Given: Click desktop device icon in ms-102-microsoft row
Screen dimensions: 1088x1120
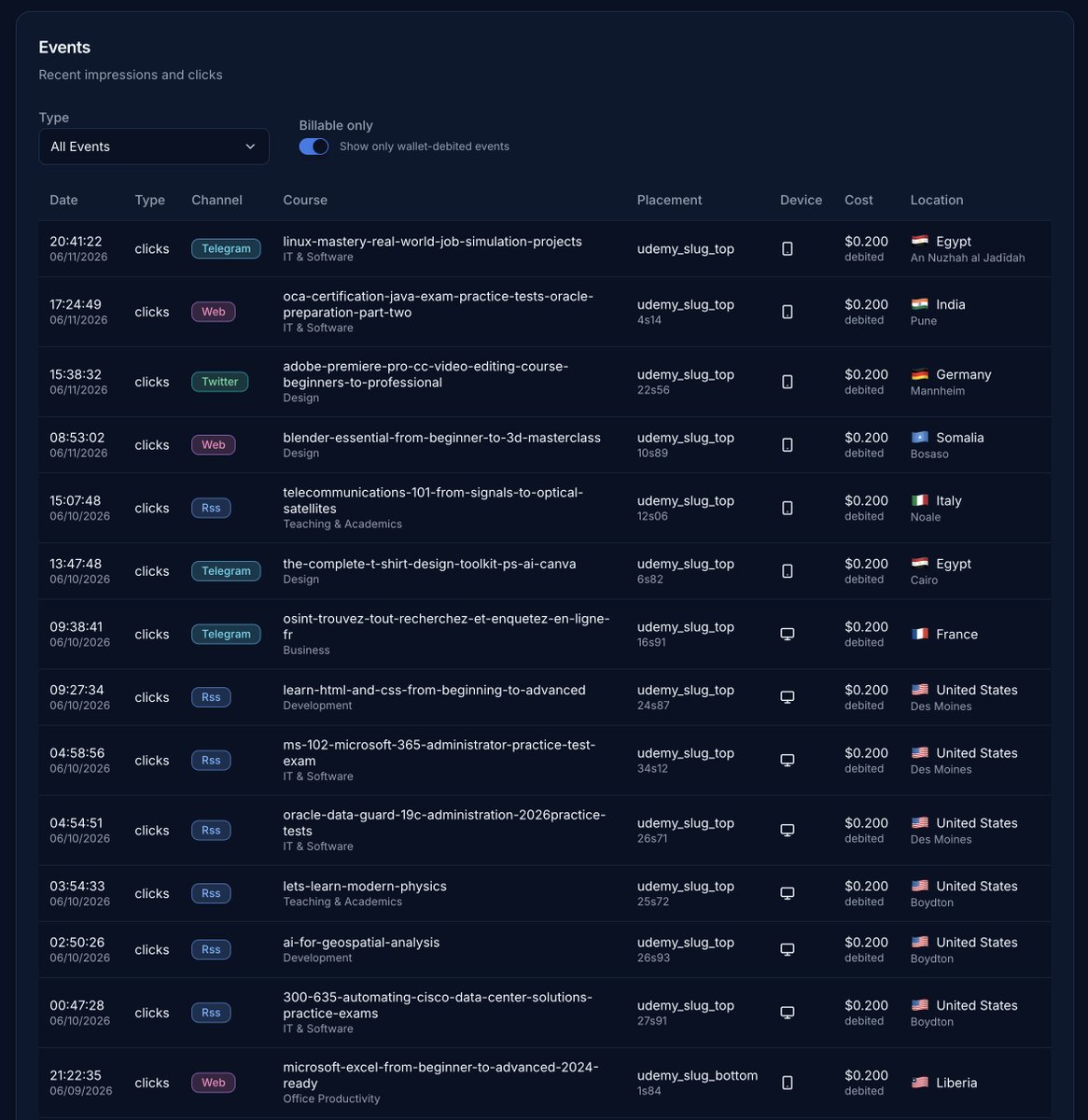Looking at the screenshot, I should coord(788,760).
